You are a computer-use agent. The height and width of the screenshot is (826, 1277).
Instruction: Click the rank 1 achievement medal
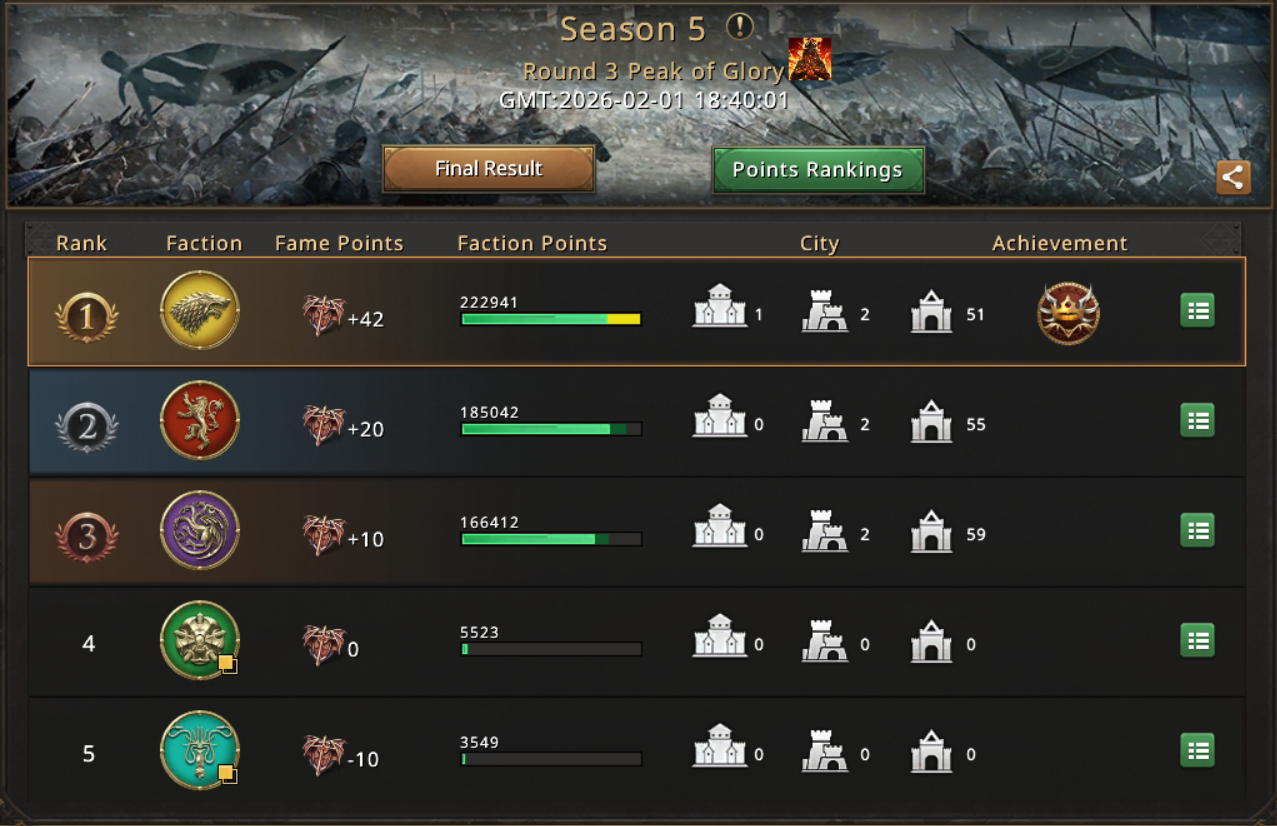(x=1068, y=313)
